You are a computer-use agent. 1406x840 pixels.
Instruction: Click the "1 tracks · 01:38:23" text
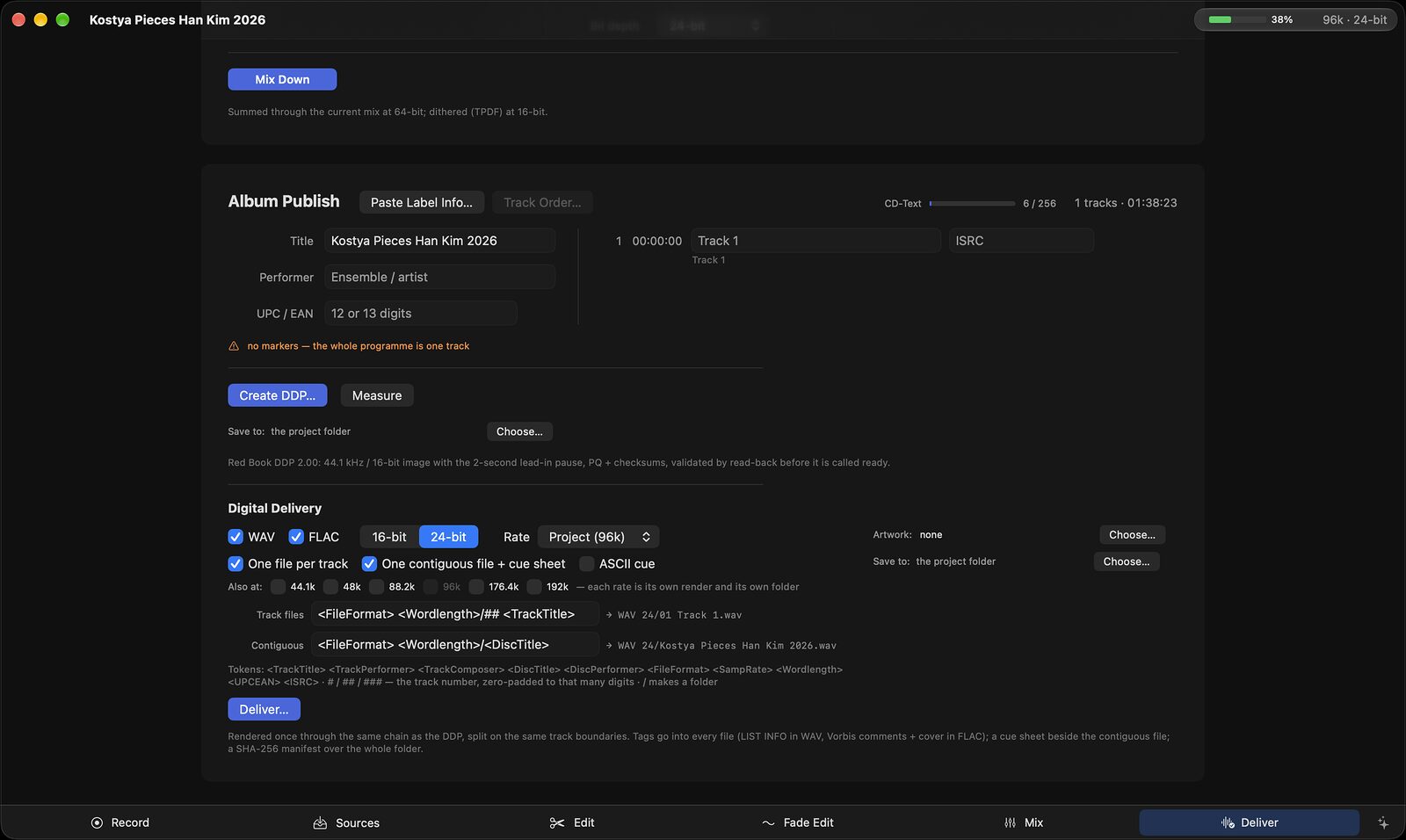[x=1126, y=203]
